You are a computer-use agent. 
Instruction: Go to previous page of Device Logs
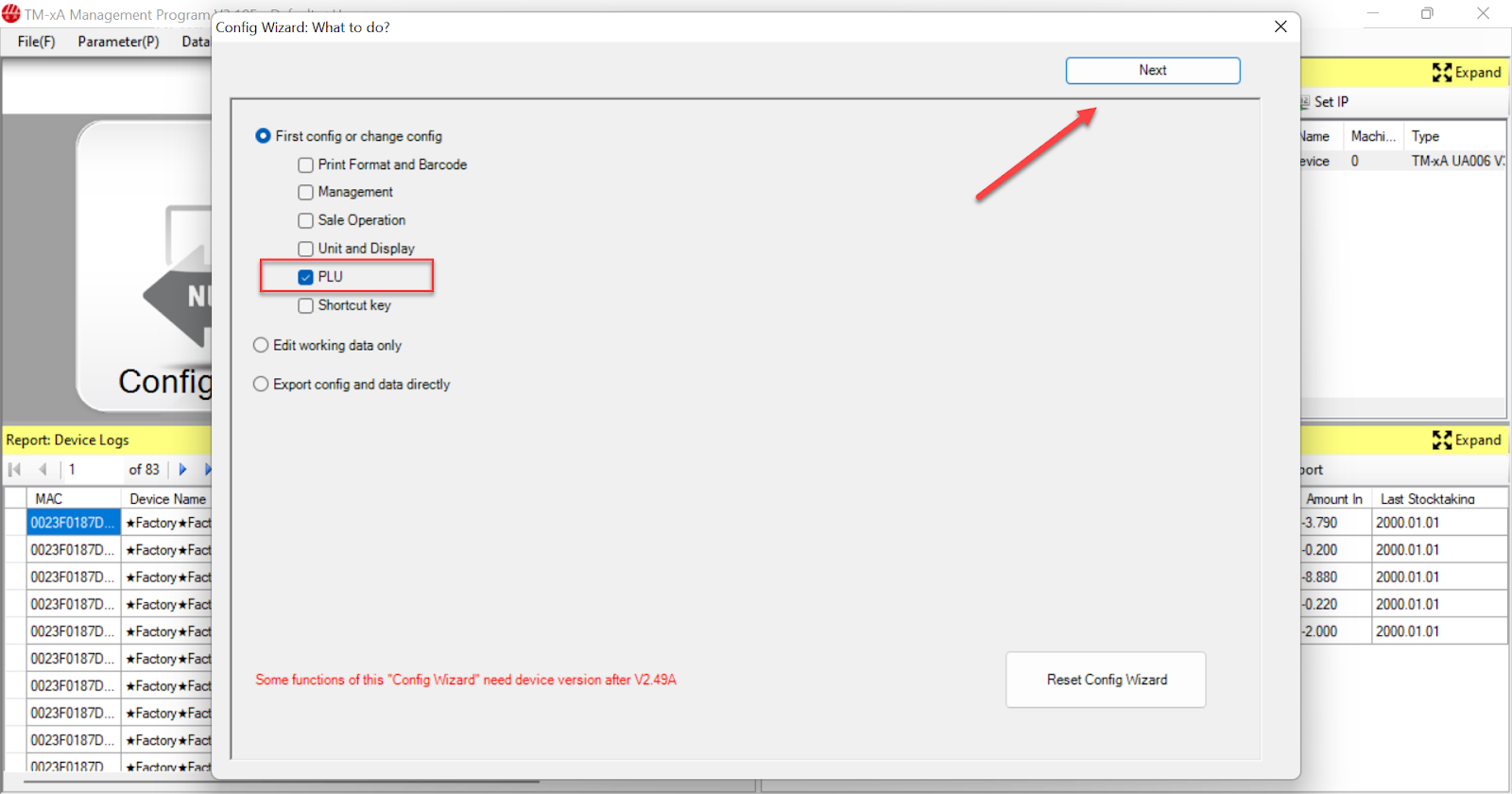pyautogui.click(x=43, y=469)
